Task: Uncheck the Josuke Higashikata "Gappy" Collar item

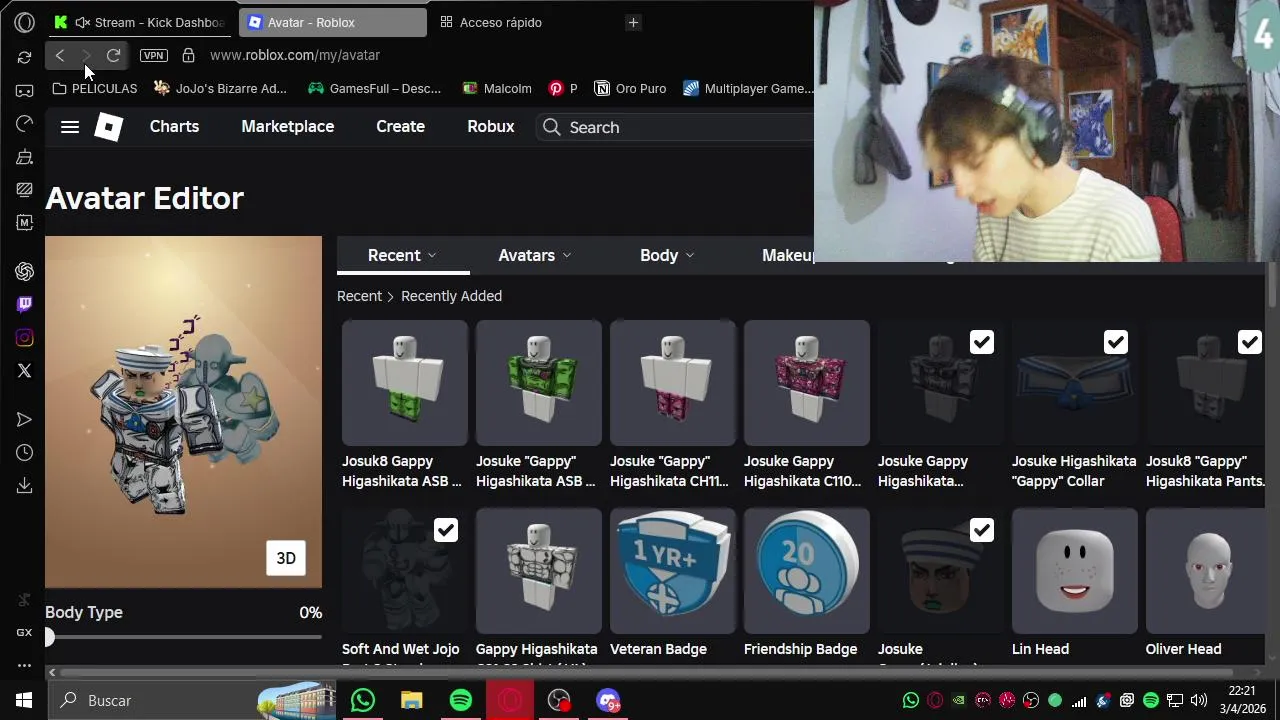Action: [1116, 342]
